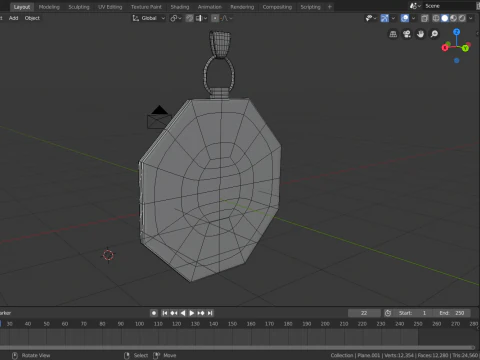Select material preview viewport shading
This screenshot has height=360, width=480.
click(x=453, y=18)
